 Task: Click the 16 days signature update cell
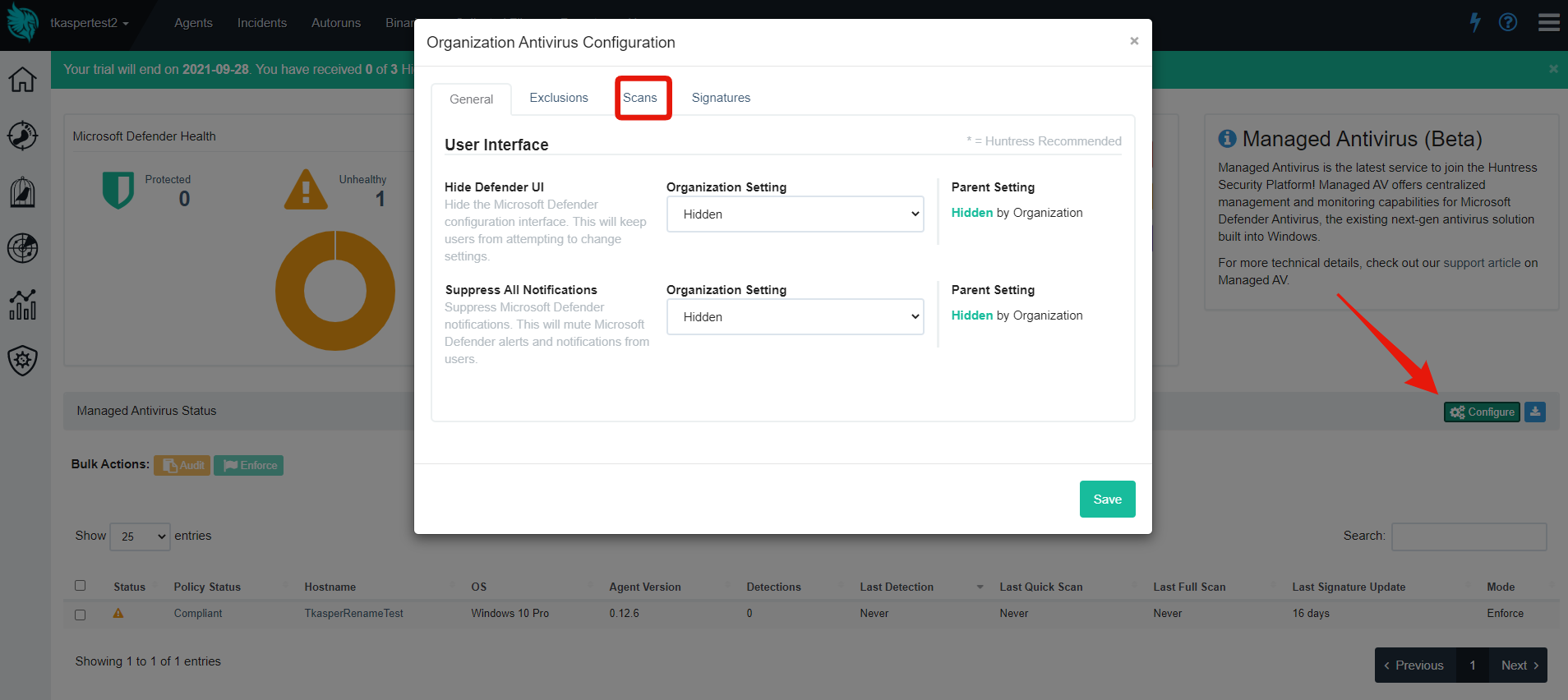click(1311, 614)
